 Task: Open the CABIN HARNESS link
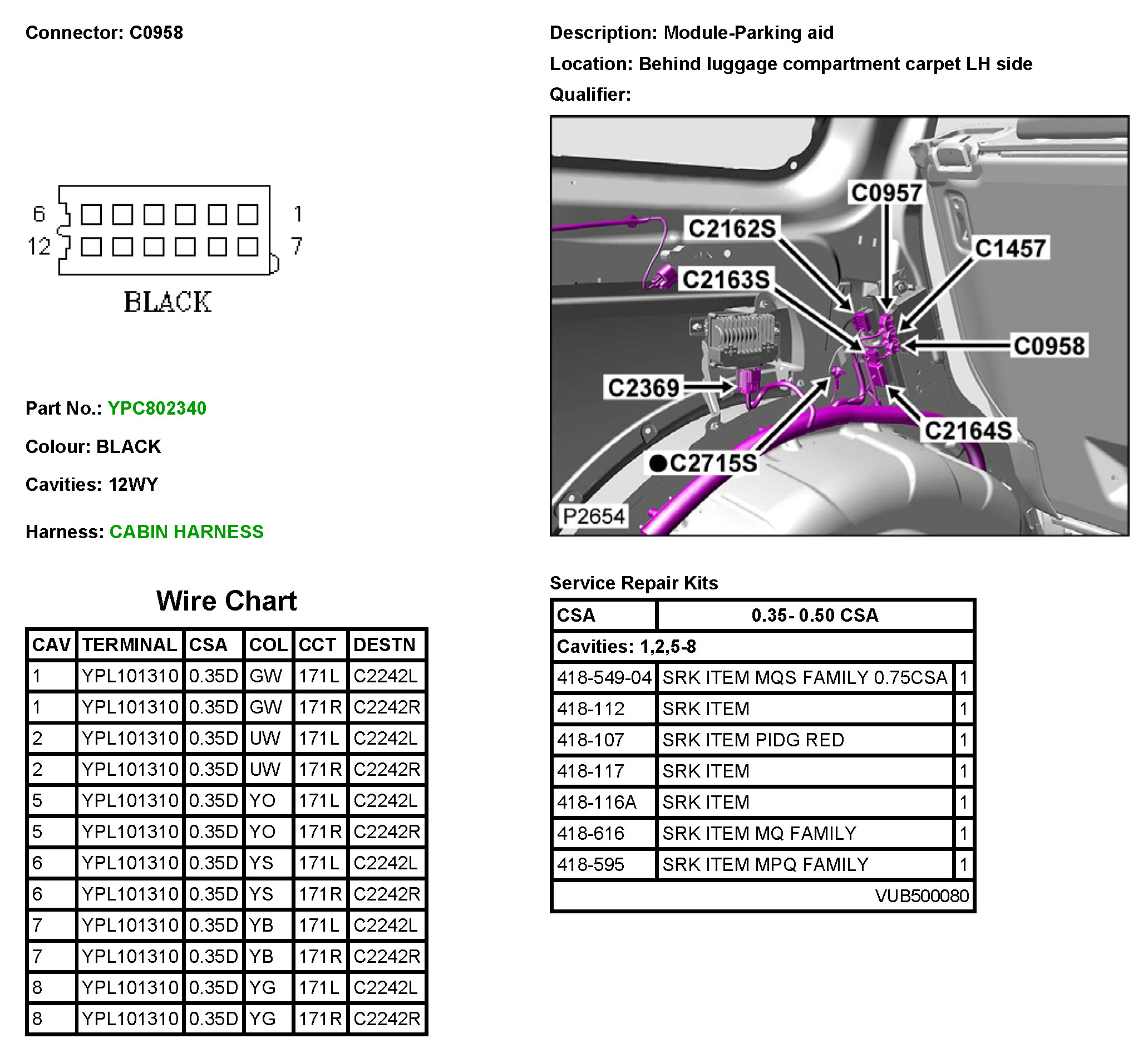click(x=186, y=532)
